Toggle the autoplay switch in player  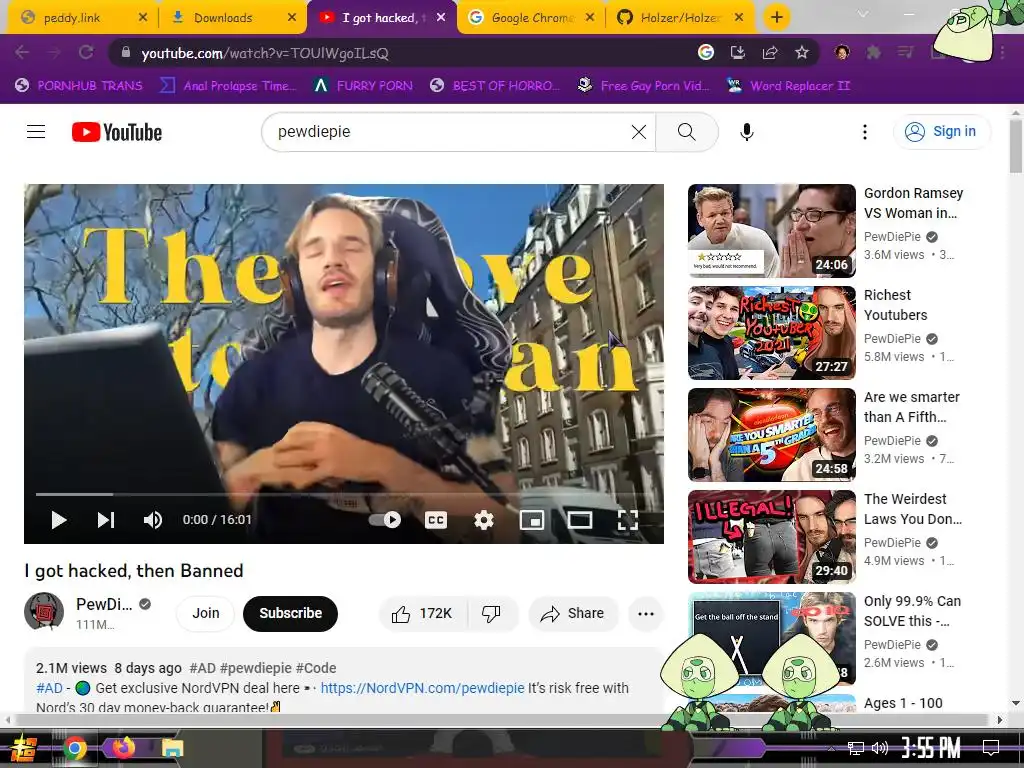point(385,520)
